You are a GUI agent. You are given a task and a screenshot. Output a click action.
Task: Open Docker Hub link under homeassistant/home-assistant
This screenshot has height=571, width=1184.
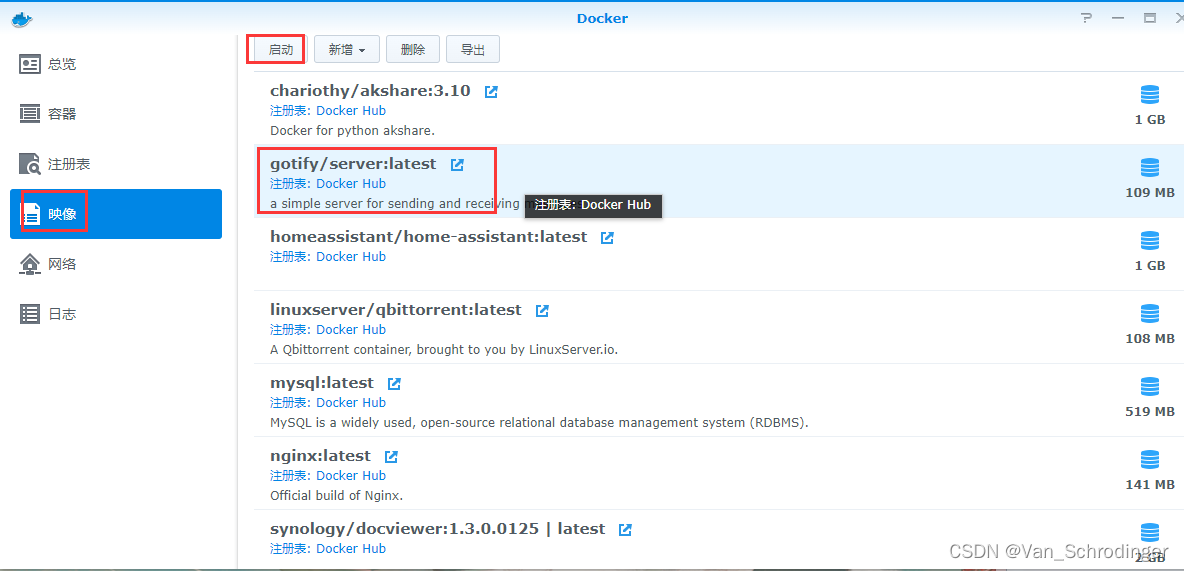click(x=351, y=257)
